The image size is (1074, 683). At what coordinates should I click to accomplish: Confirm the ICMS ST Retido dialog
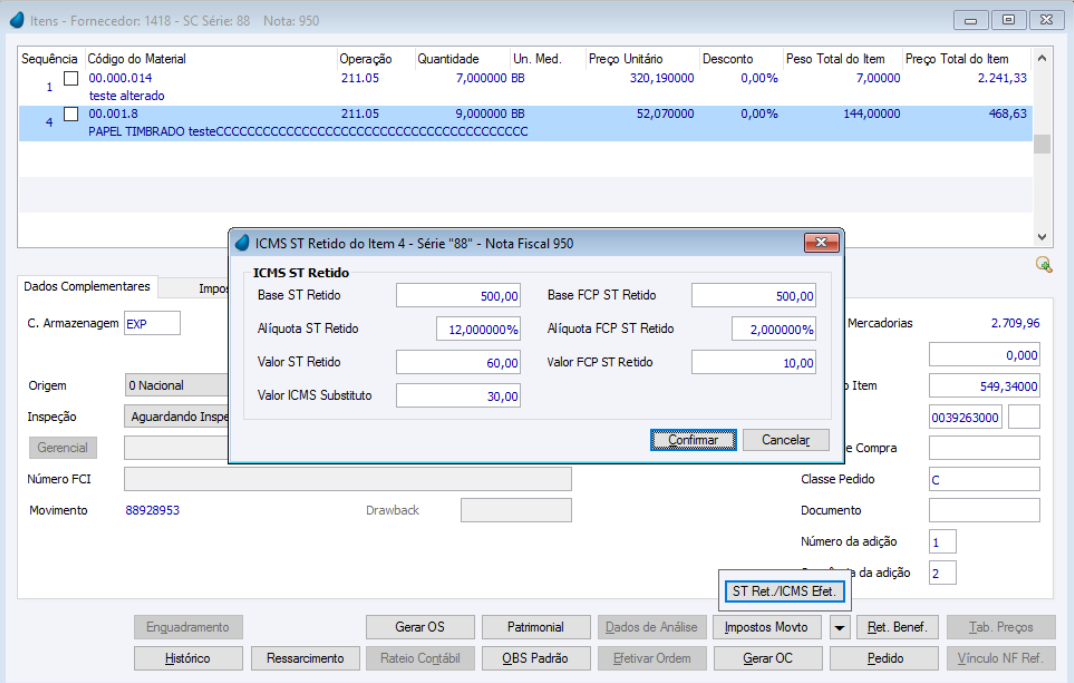click(693, 440)
